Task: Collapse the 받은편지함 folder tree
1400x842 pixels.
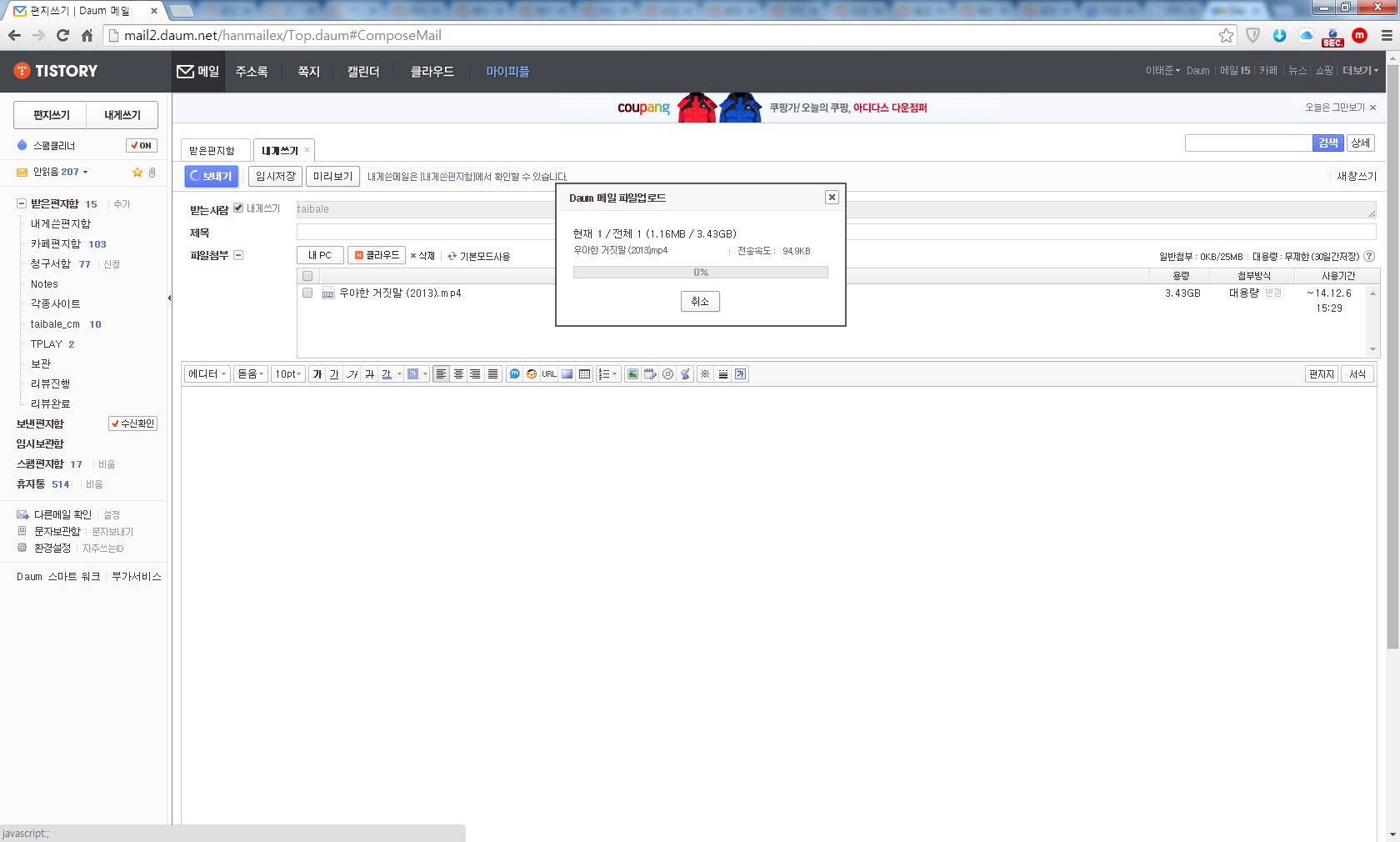Action: coord(22,203)
